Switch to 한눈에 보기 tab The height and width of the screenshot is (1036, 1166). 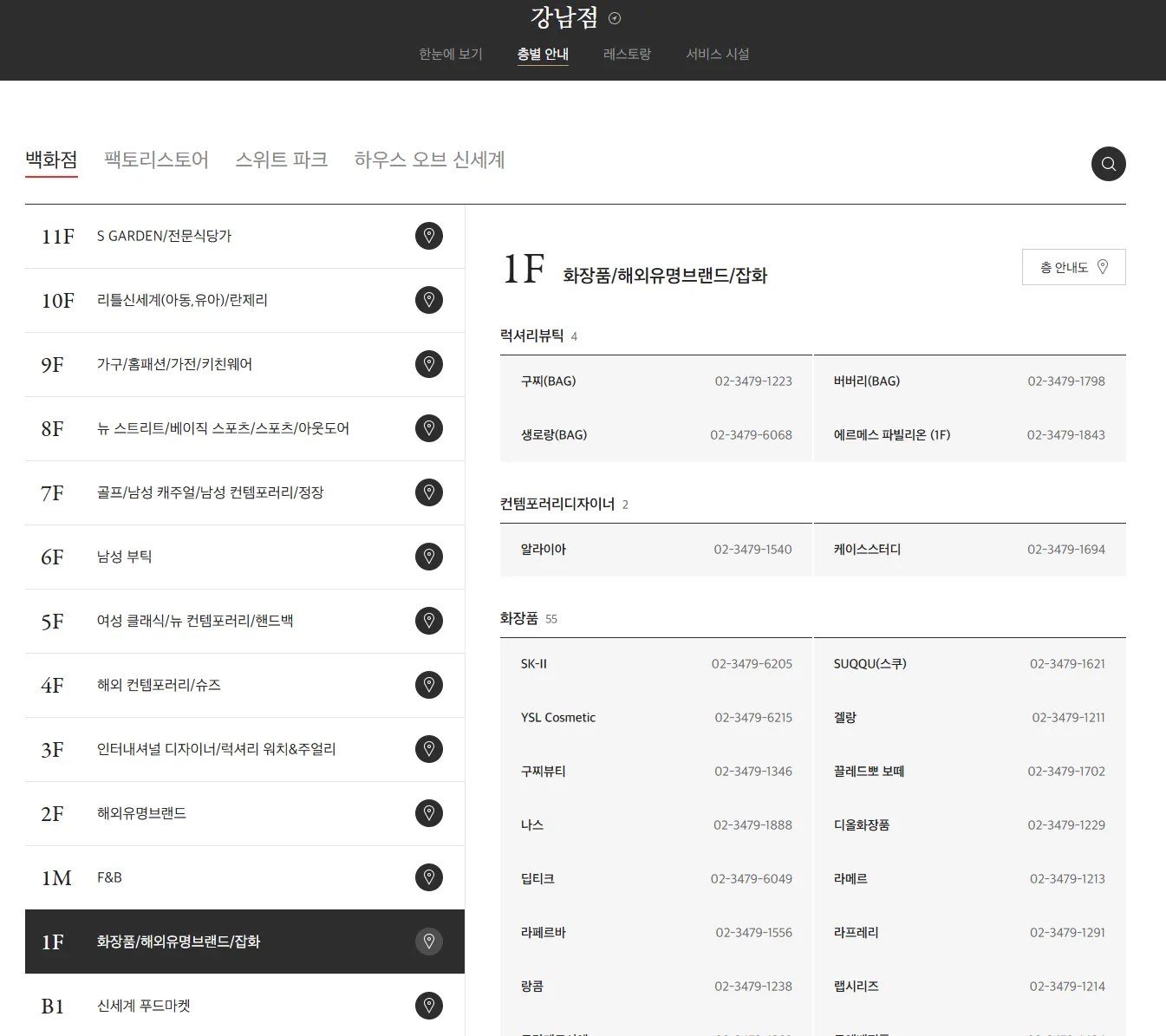coord(451,54)
